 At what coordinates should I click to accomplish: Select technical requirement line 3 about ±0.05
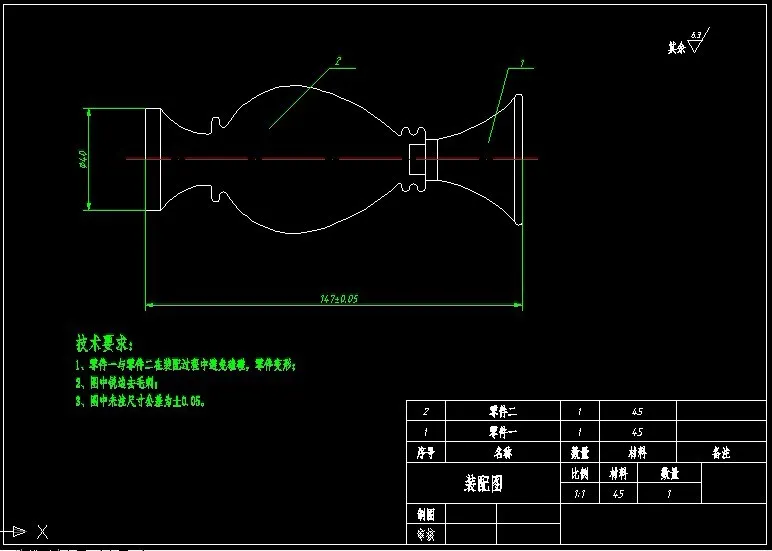(x=141, y=401)
